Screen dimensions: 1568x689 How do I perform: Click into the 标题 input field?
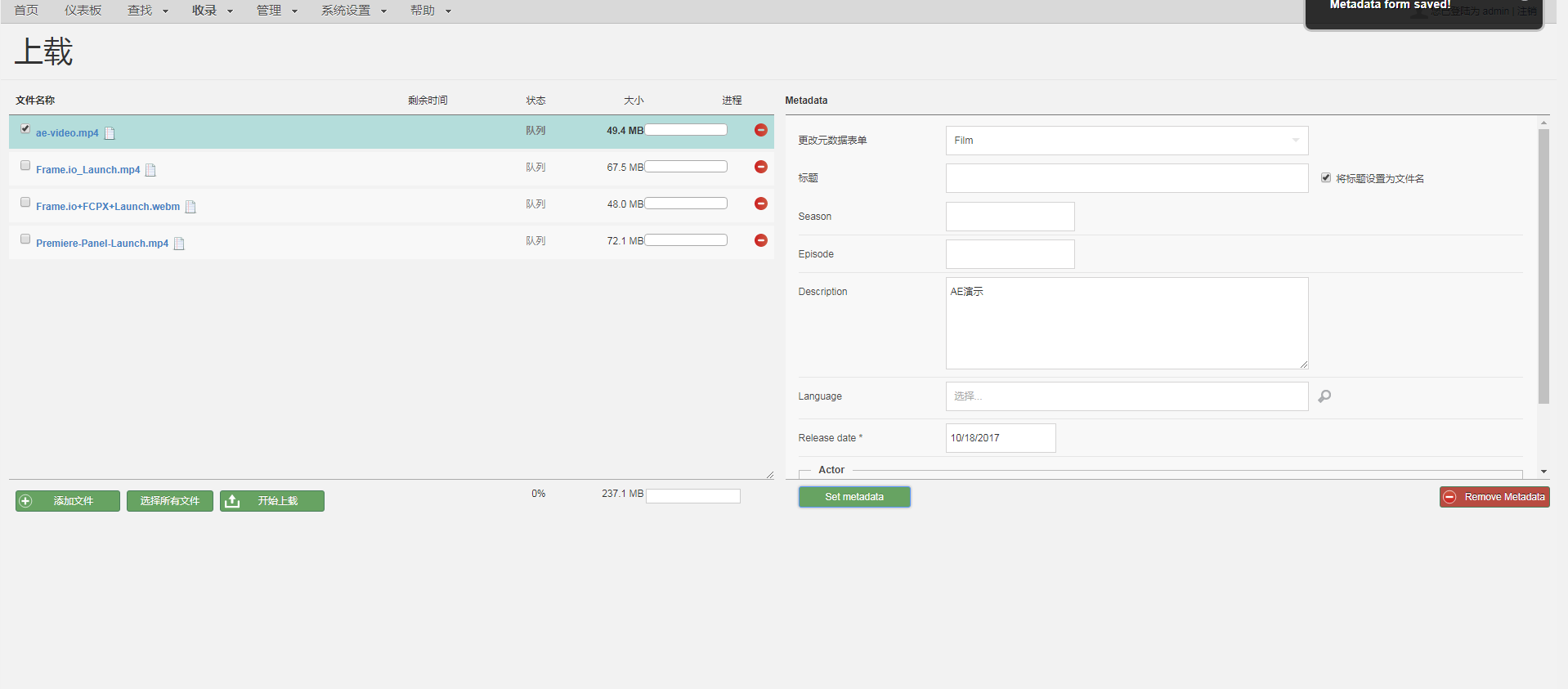[1127, 178]
